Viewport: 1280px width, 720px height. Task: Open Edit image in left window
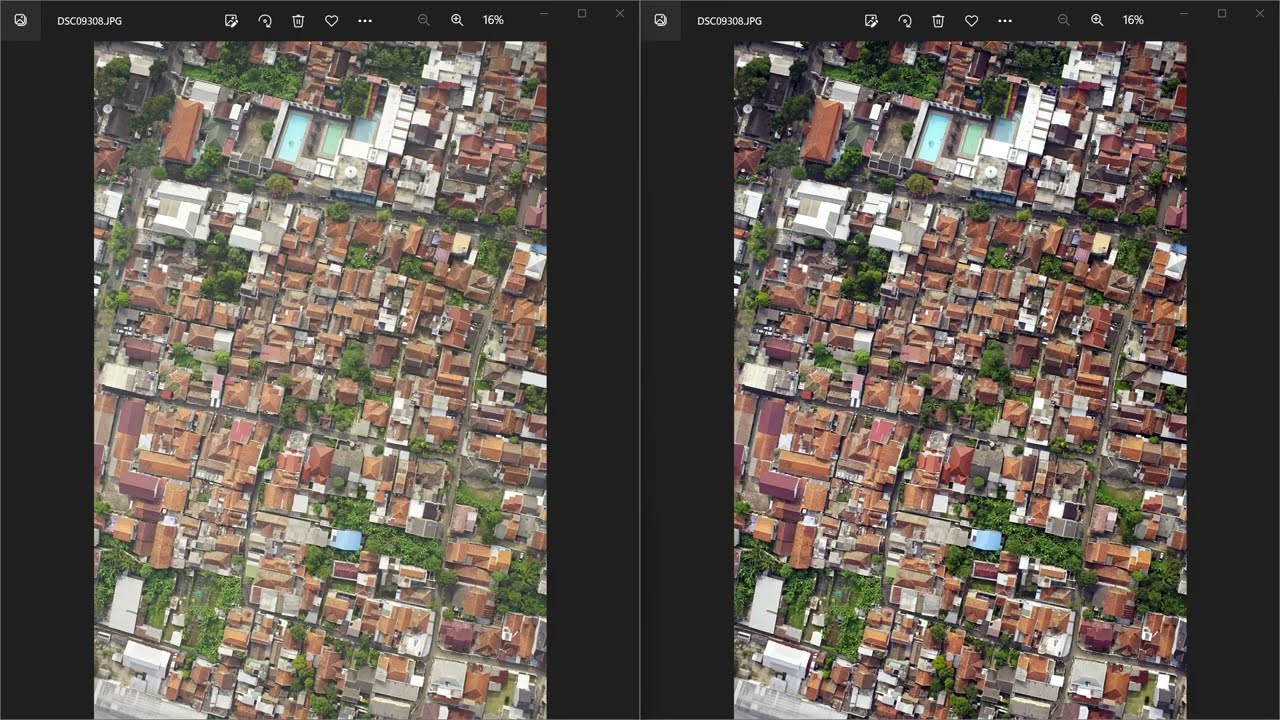(231, 20)
